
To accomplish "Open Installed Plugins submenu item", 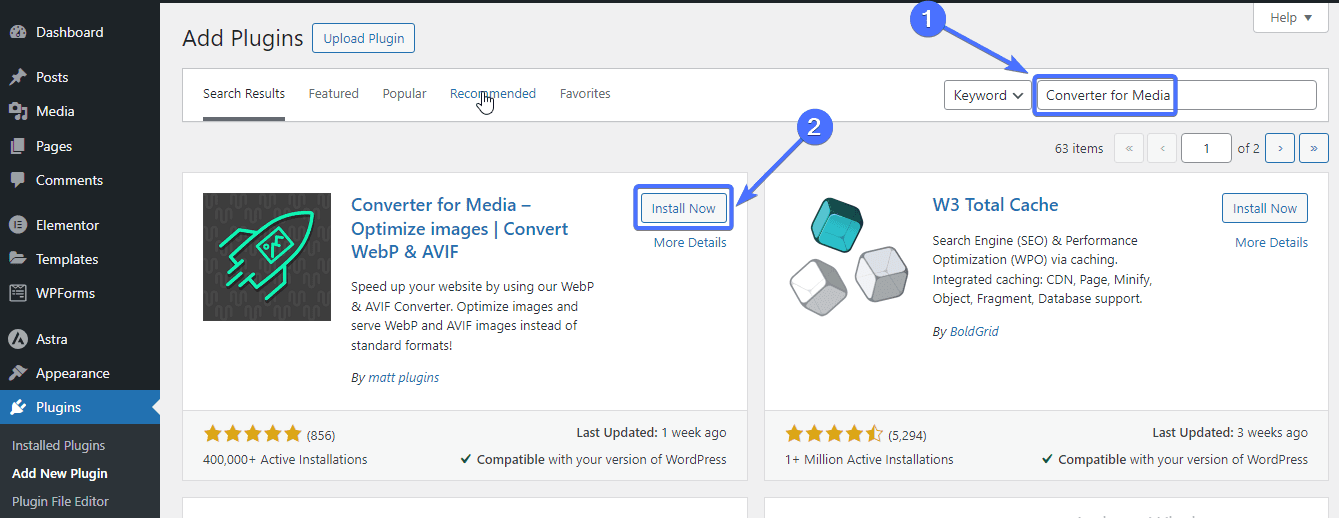I will tap(58, 445).
